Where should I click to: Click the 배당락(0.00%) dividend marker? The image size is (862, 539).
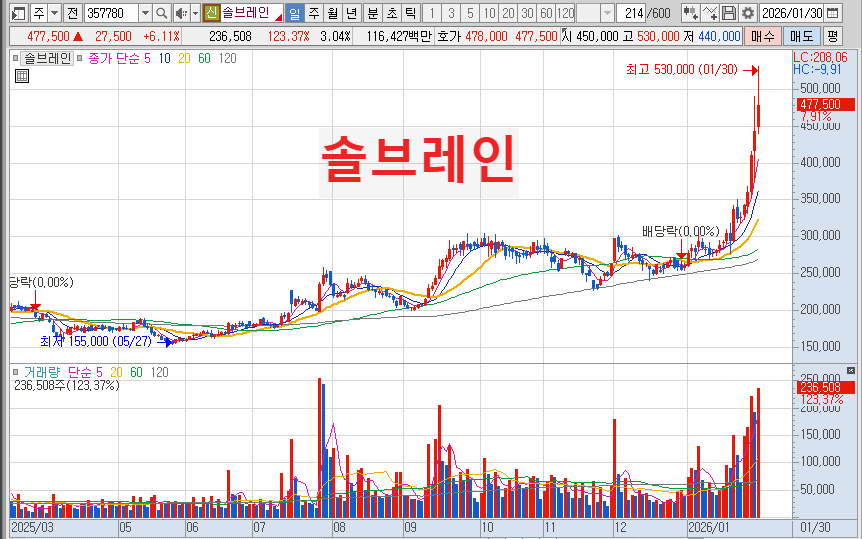[x=681, y=232]
